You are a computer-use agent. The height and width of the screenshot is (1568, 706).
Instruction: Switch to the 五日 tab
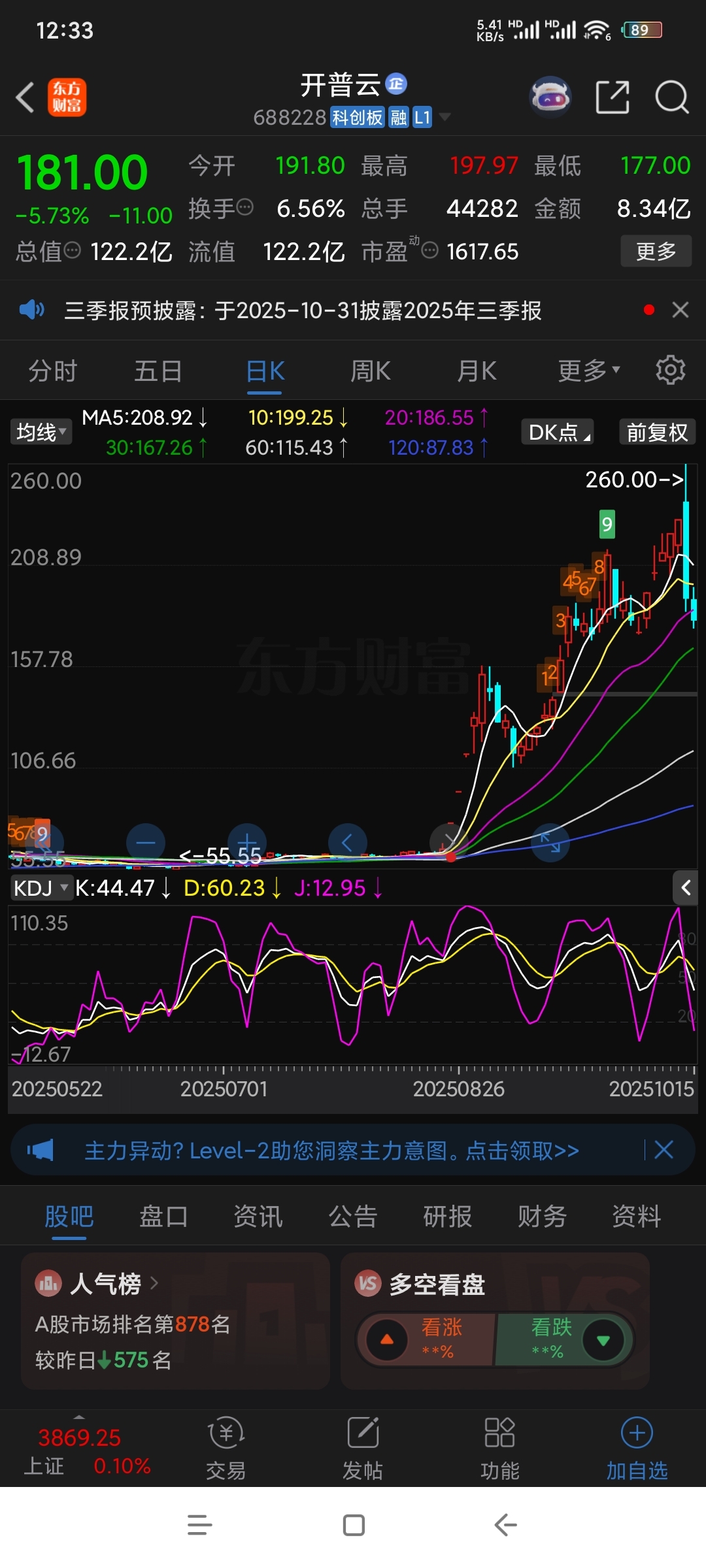tap(158, 370)
